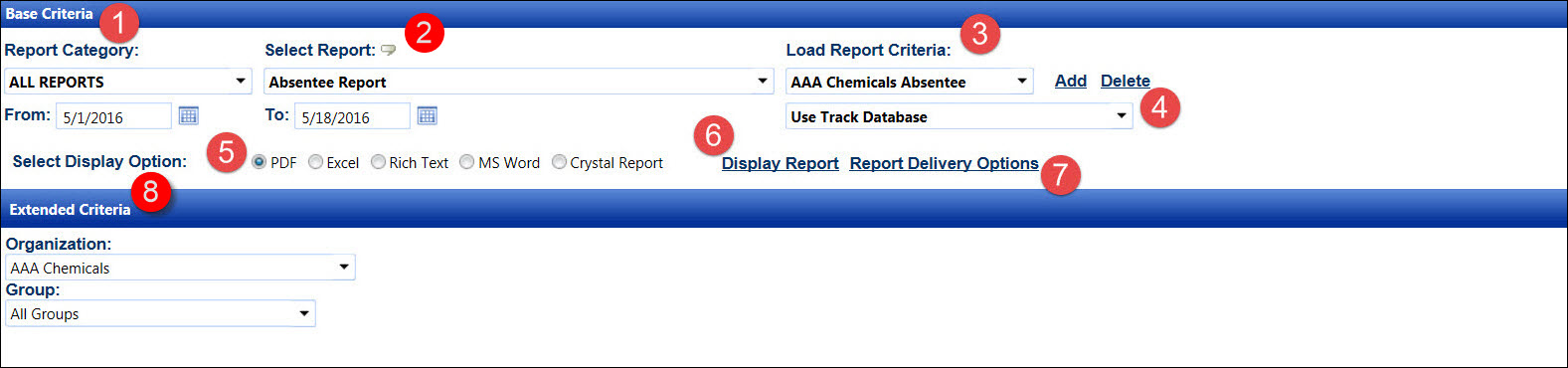Select the Excel display option
The image size is (1568, 368).
(315, 162)
